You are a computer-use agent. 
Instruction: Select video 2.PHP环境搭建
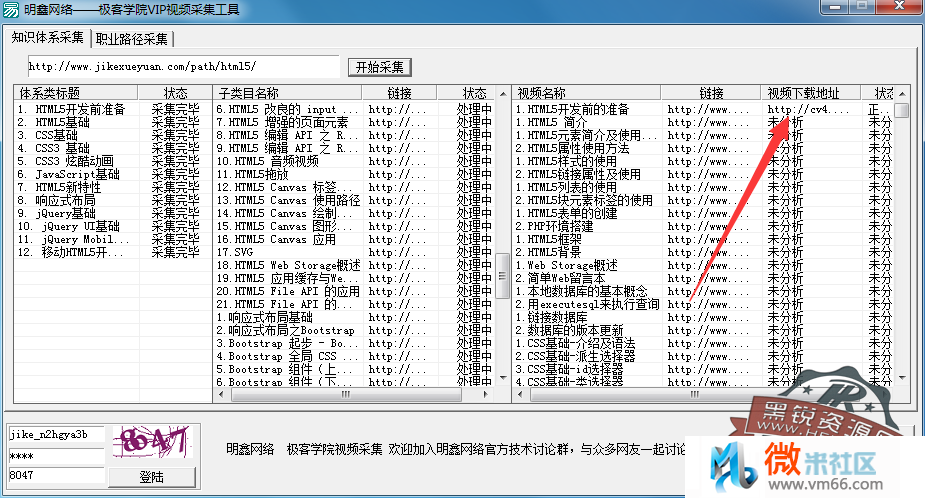tap(554, 226)
